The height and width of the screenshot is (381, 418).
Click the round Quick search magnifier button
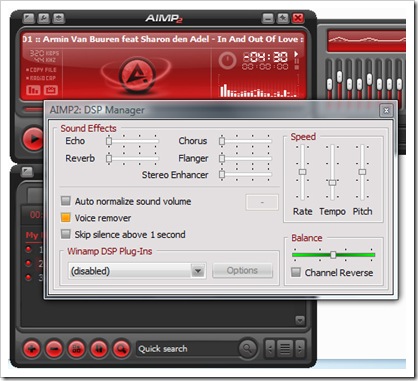[x=247, y=349]
